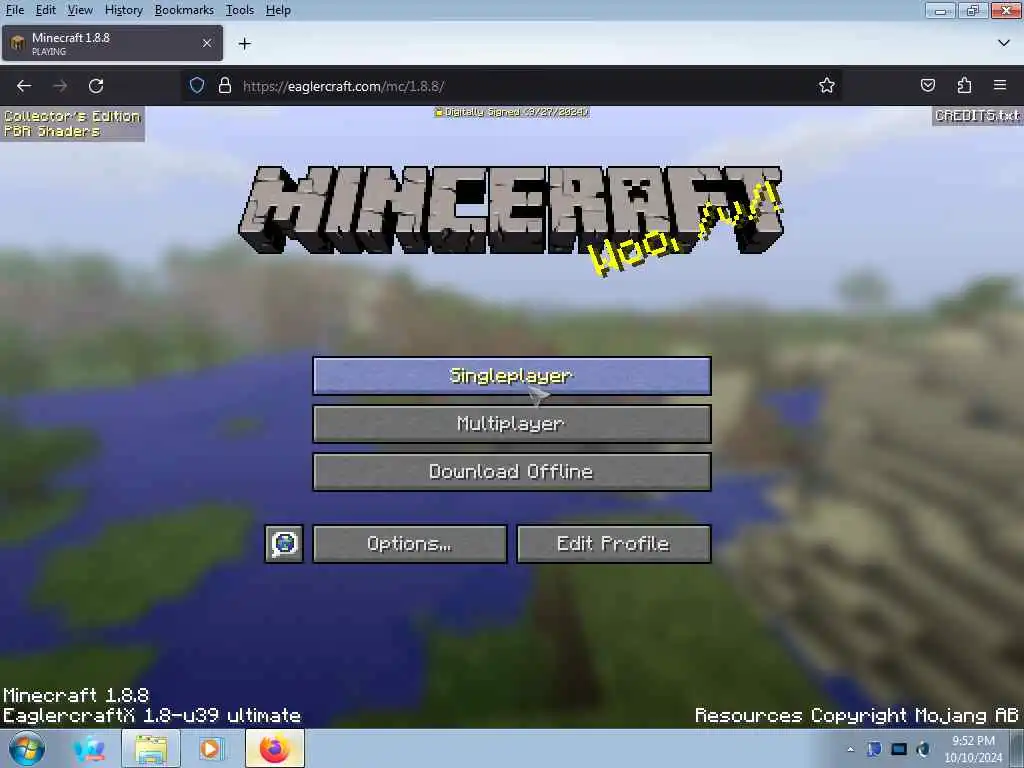Open the Action Center flag tray icon
The image size is (1024, 768).
[874, 749]
